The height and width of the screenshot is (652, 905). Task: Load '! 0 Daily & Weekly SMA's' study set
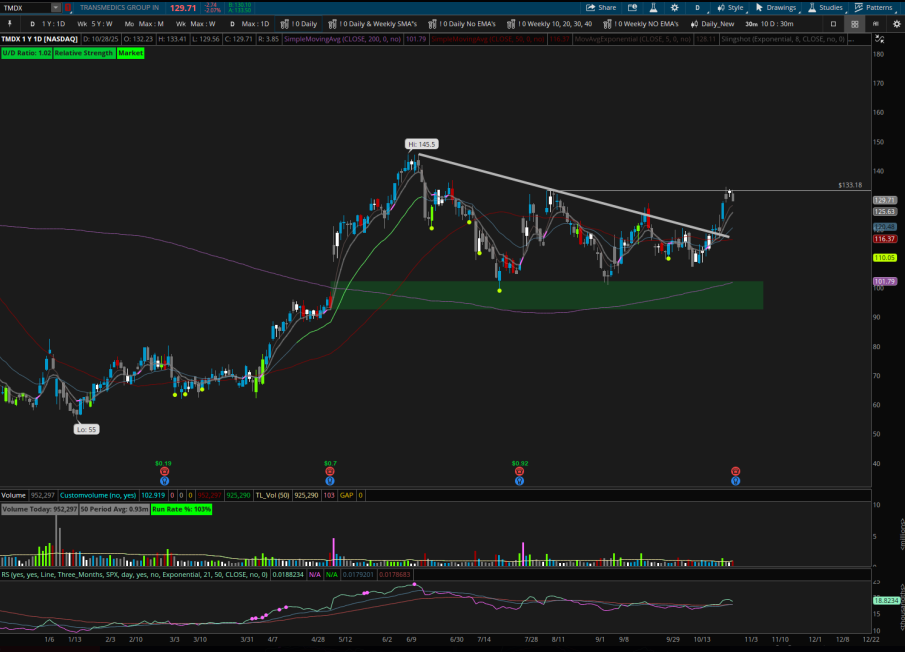coord(372,24)
